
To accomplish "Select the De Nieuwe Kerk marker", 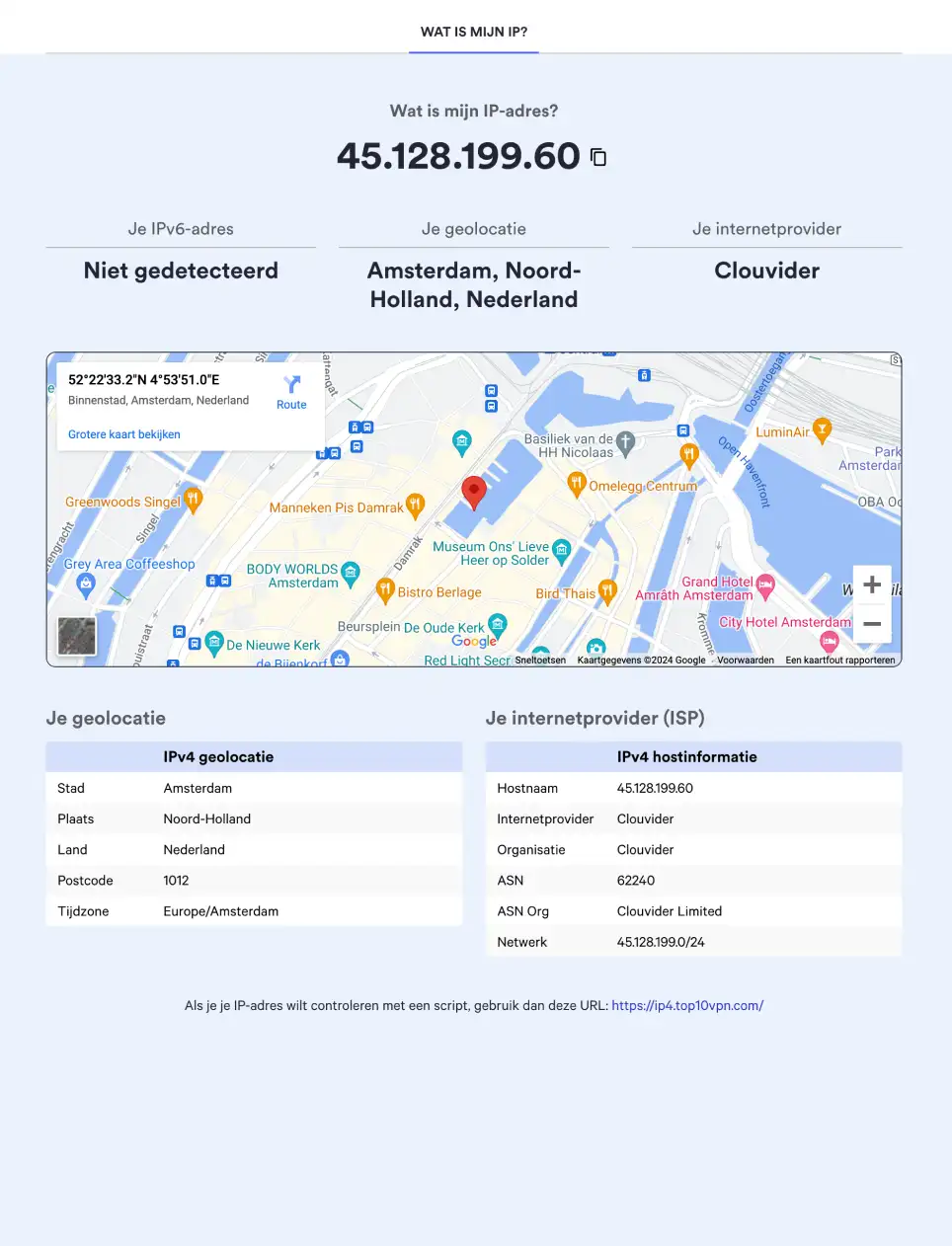I will coord(214,644).
